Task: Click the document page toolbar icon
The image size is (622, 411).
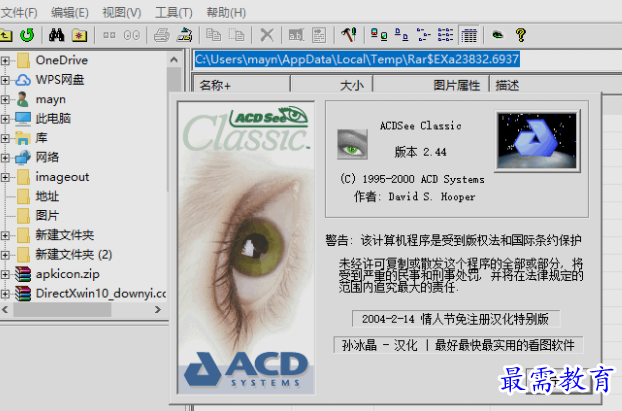Action: click(x=319, y=35)
